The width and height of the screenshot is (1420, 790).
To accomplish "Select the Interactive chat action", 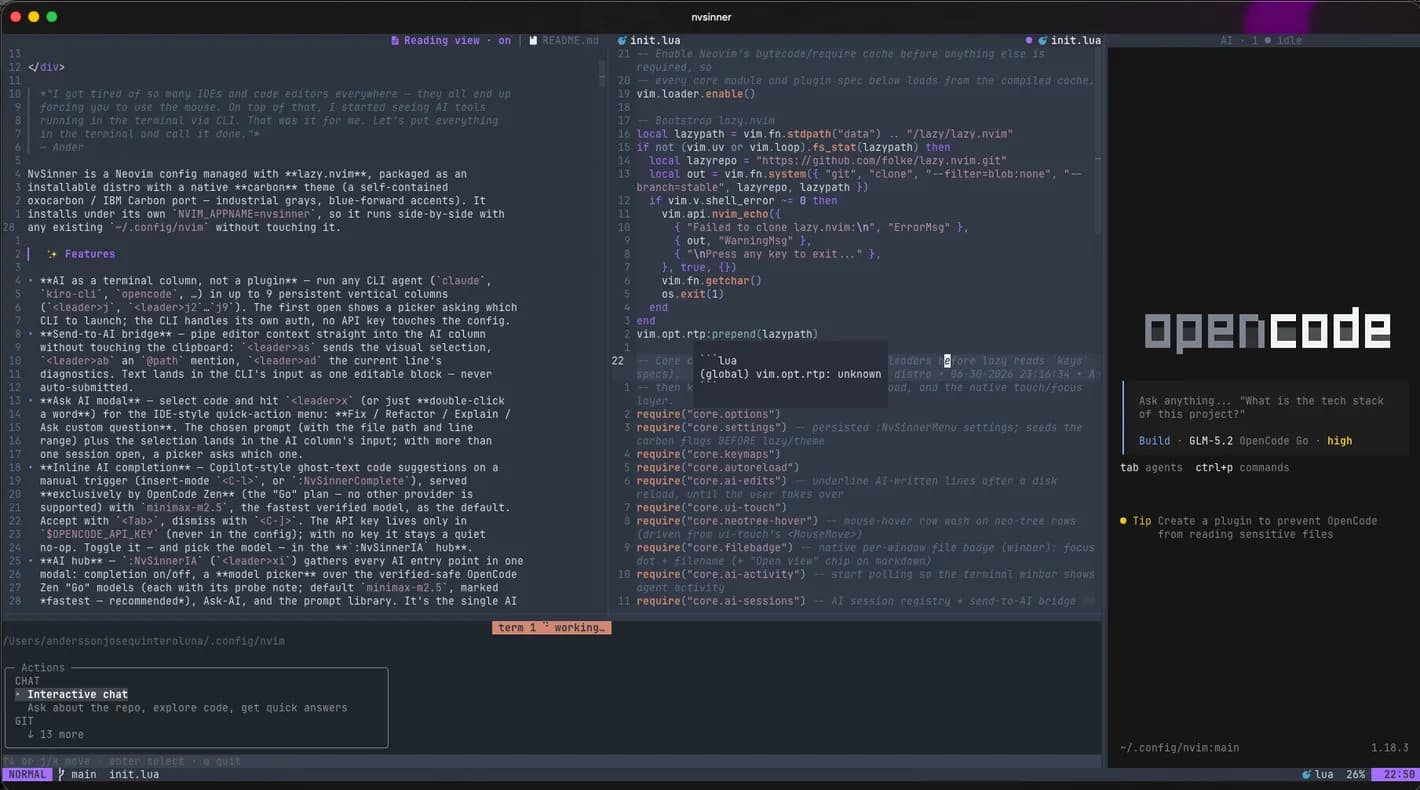I will (x=78, y=694).
